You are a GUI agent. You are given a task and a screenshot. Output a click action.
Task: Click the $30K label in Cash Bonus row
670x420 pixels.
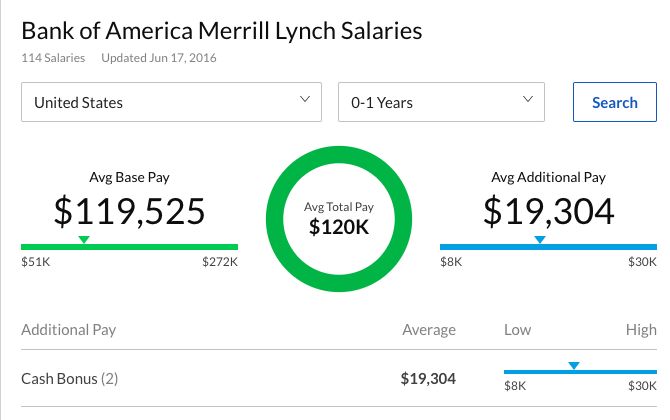pos(642,386)
